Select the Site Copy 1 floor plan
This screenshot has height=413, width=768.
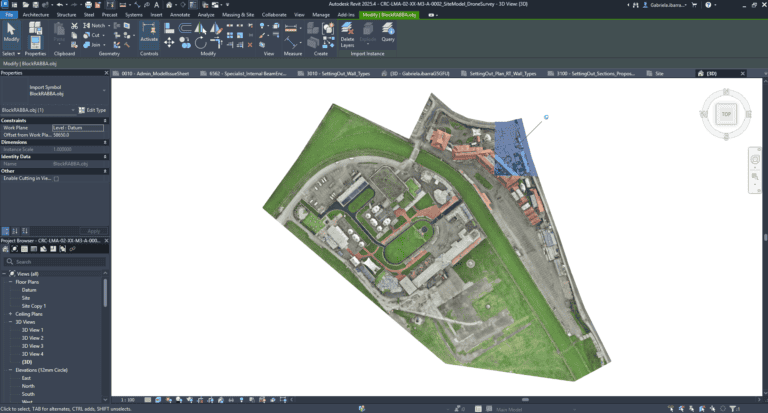34,306
